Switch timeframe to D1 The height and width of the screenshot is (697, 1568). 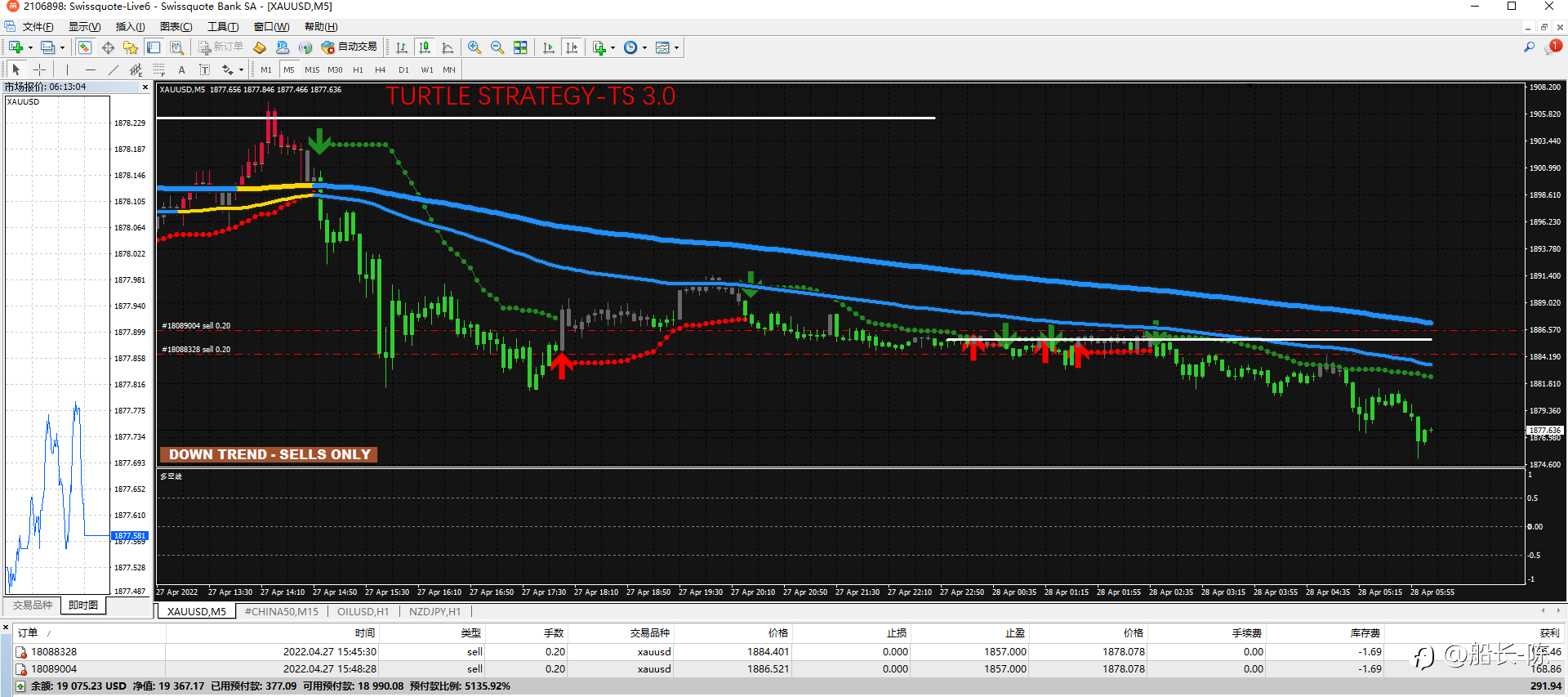click(x=403, y=69)
